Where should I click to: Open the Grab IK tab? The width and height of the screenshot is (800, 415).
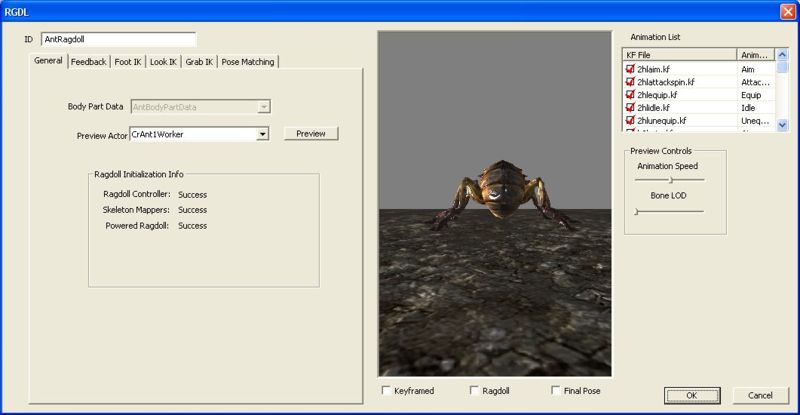[x=199, y=62]
